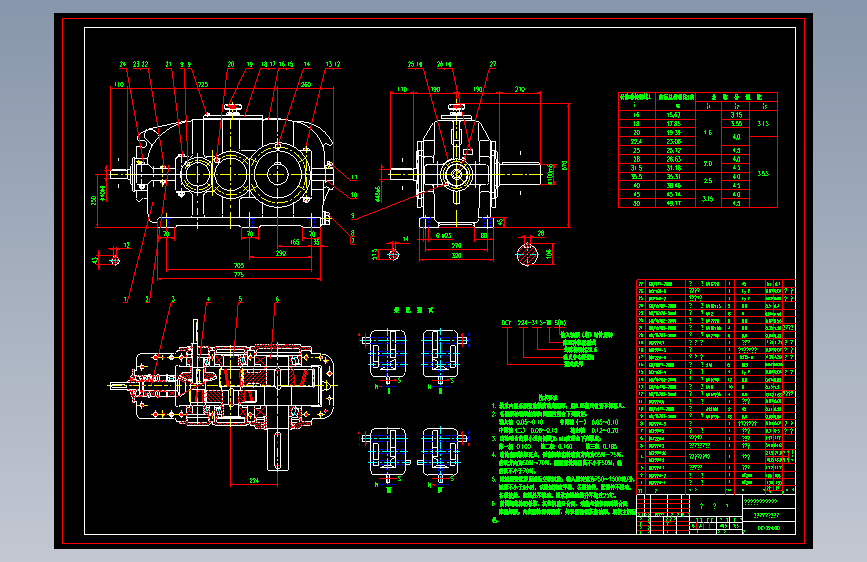Select table cell 49.17
Image resolution: width=867 pixels, height=562 pixels.
[673, 204]
